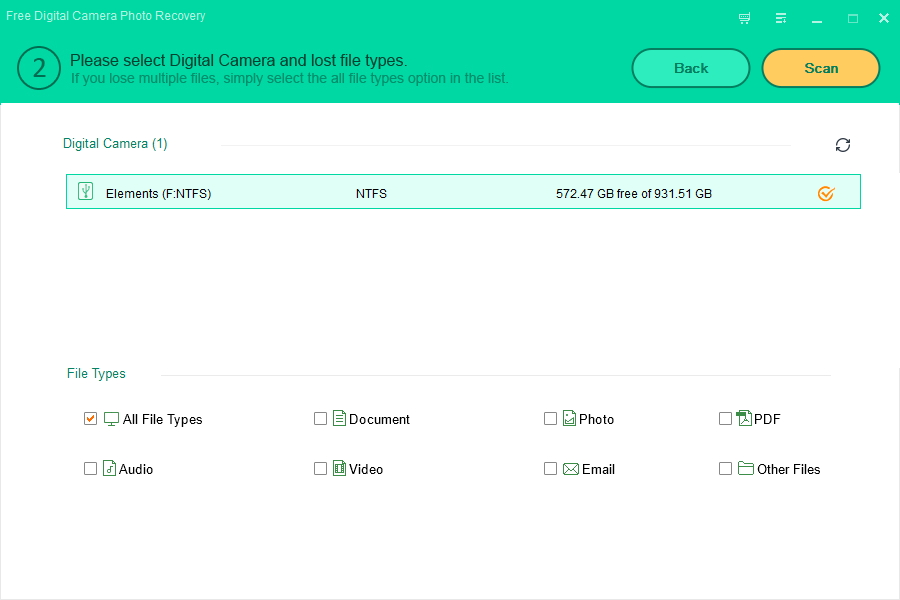Viewport: 900px width, 600px height.
Task: Click the Other Files folder icon
Action: tap(746, 469)
